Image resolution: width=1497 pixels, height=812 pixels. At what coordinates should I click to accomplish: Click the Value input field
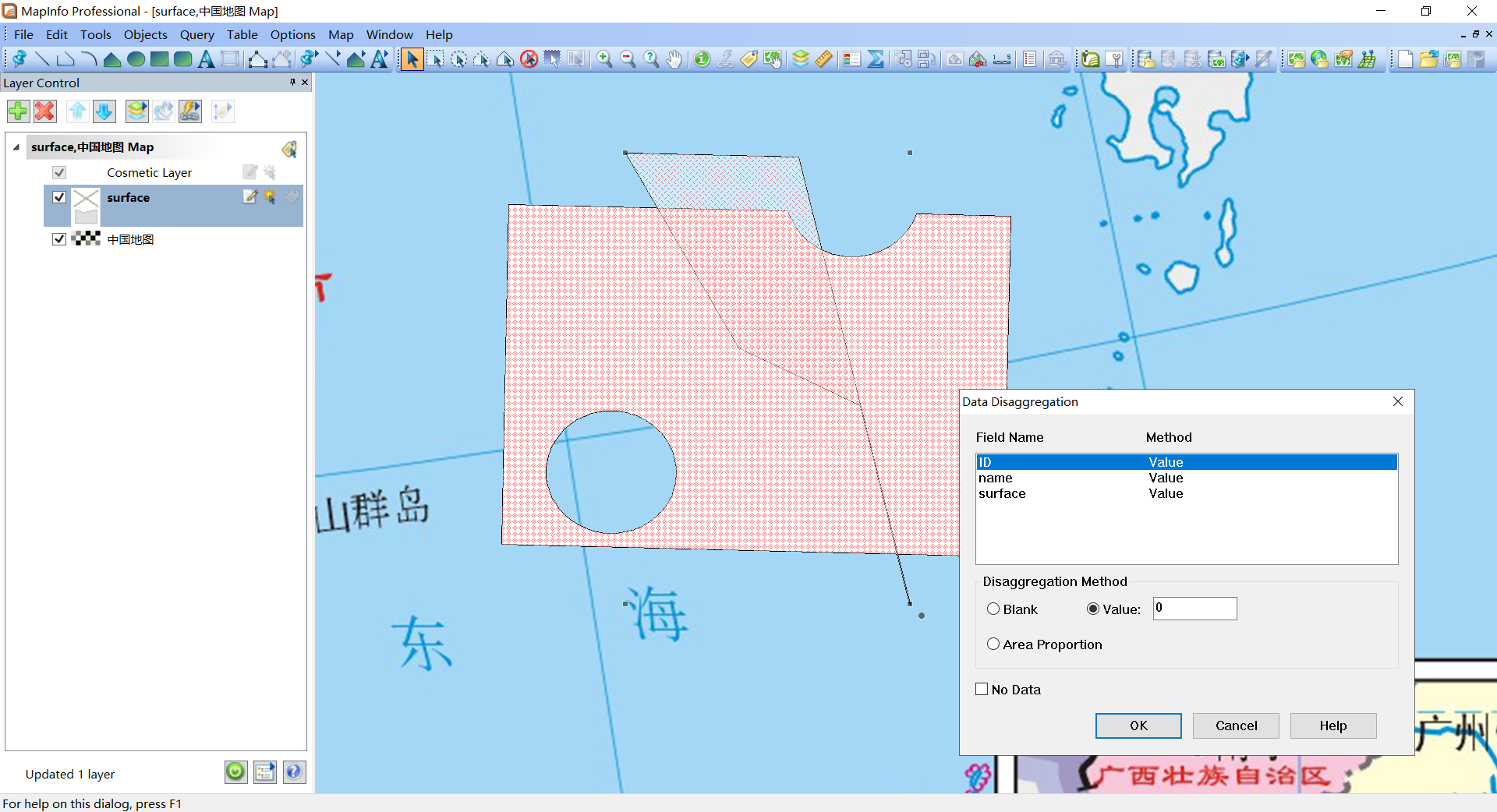[x=1194, y=609]
